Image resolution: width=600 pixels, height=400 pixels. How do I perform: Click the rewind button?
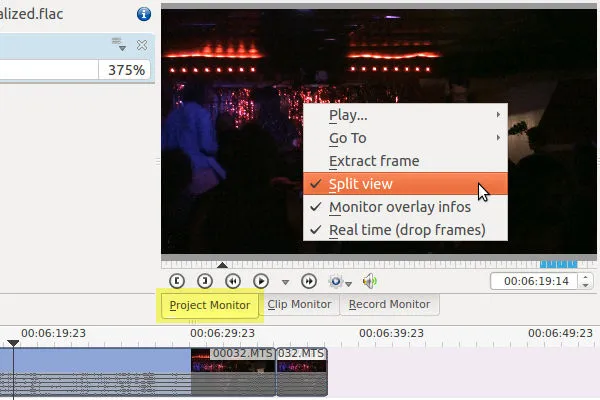pos(233,281)
